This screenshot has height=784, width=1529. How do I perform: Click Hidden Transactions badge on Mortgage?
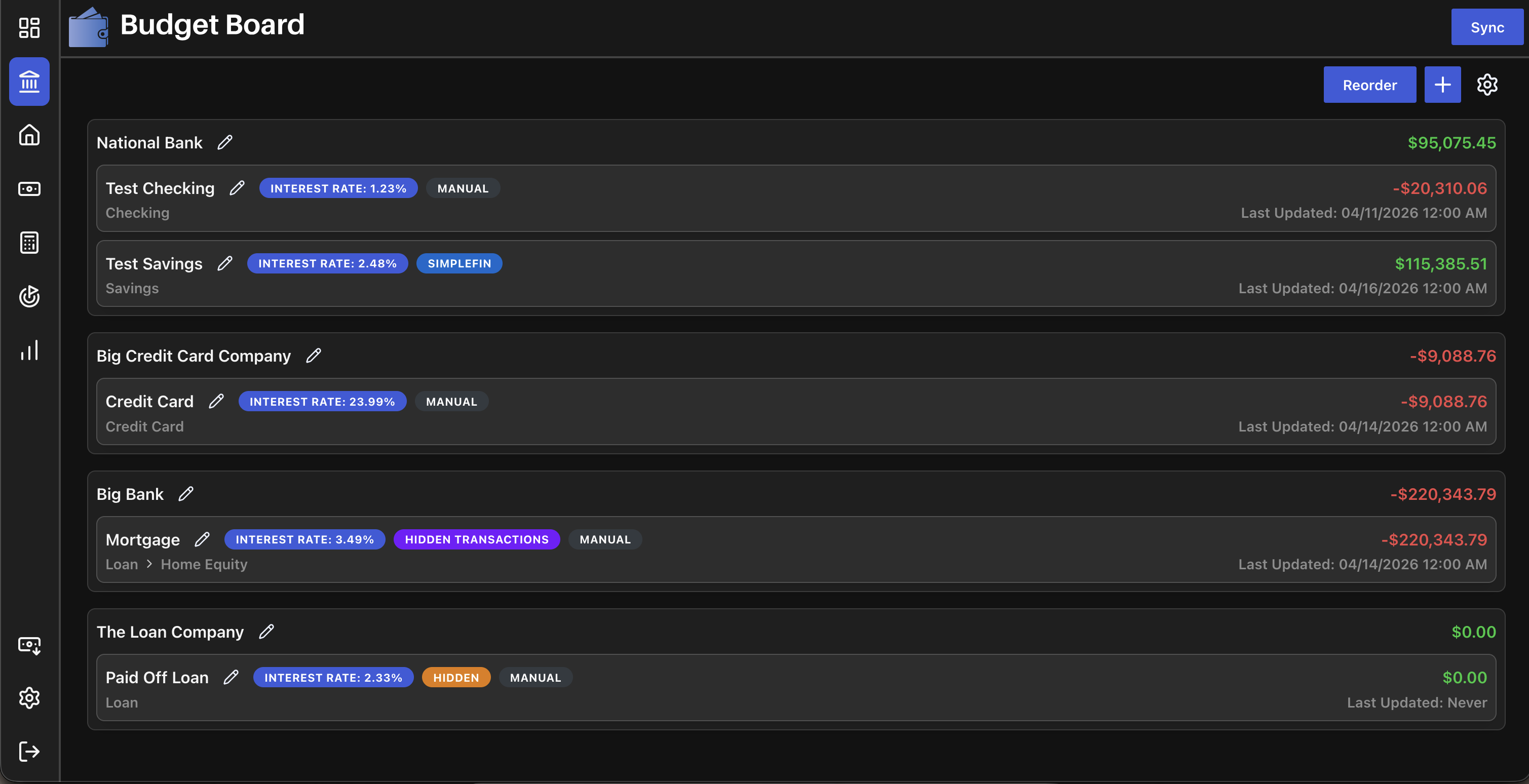[477, 539]
